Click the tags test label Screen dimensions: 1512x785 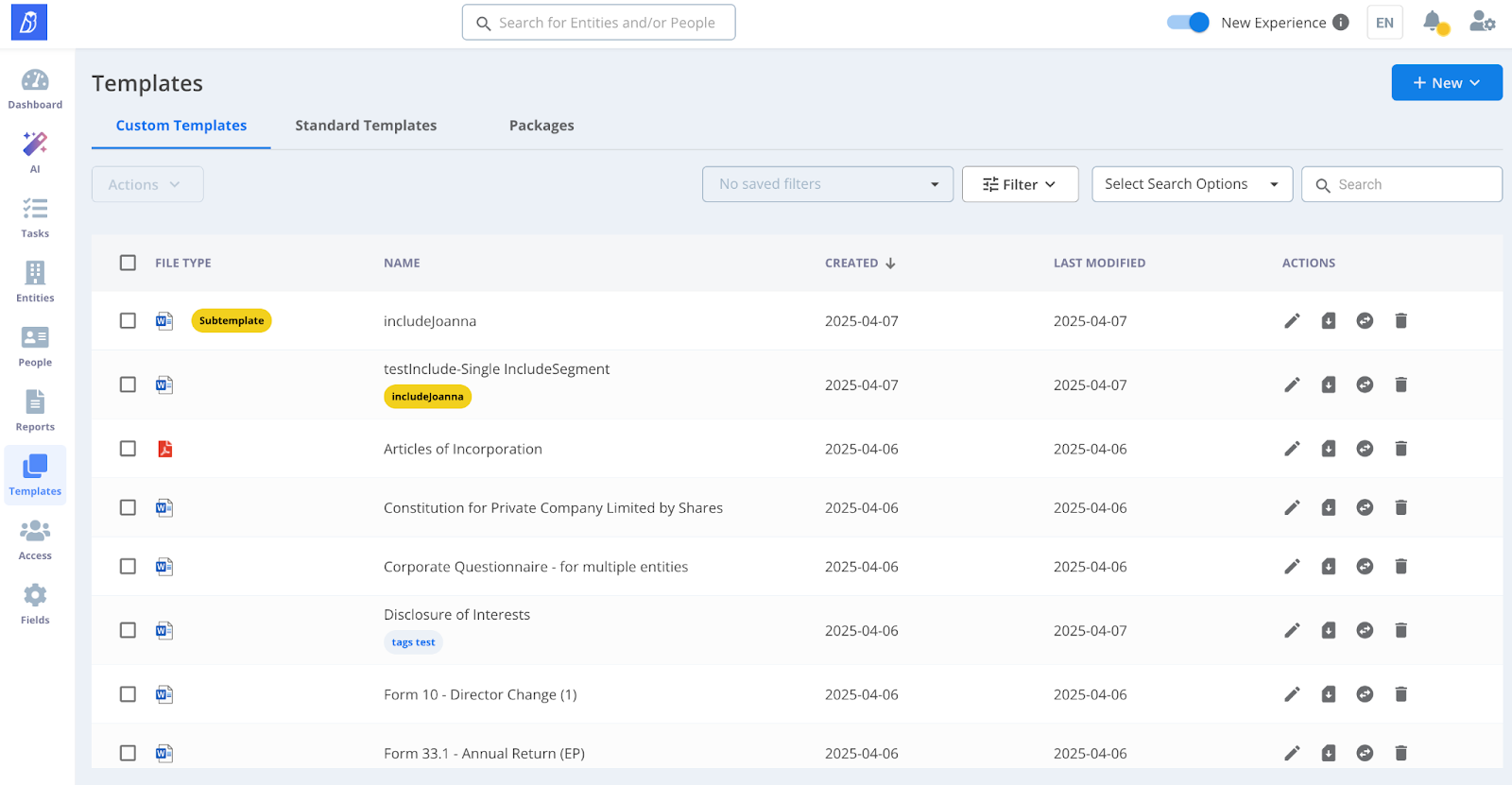coord(413,642)
